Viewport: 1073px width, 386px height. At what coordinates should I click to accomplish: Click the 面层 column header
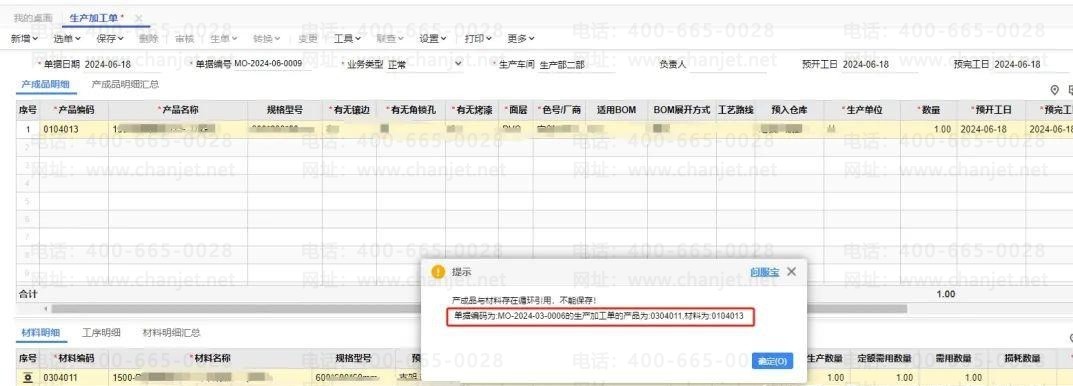[516, 110]
